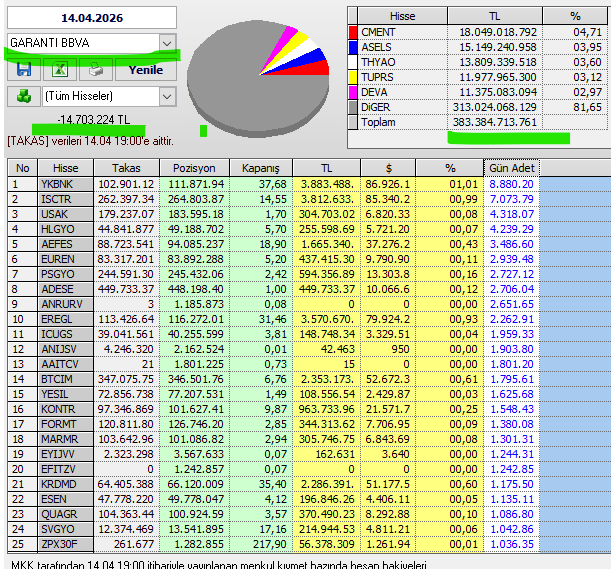Click the gray DiGER color swatch
This screenshot has height=569, width=611.
pos(353,107)
